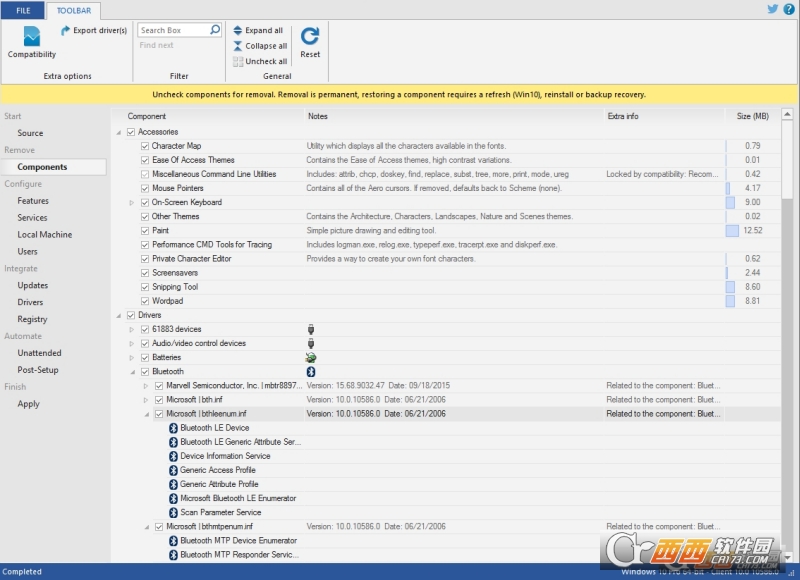Uncheck the Ease Of Access Themes checkbox
Screen dimensions: 800x580
pos(145,160)
